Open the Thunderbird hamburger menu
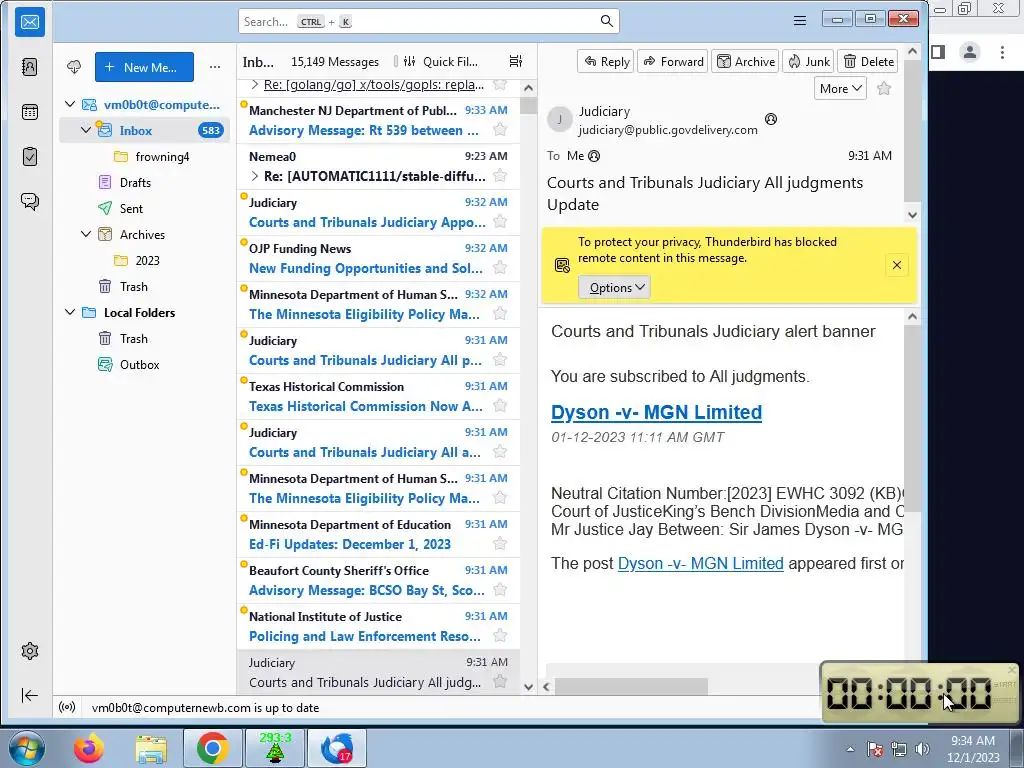The width and height of the screenshot is (1024, 768). [799, 21]
